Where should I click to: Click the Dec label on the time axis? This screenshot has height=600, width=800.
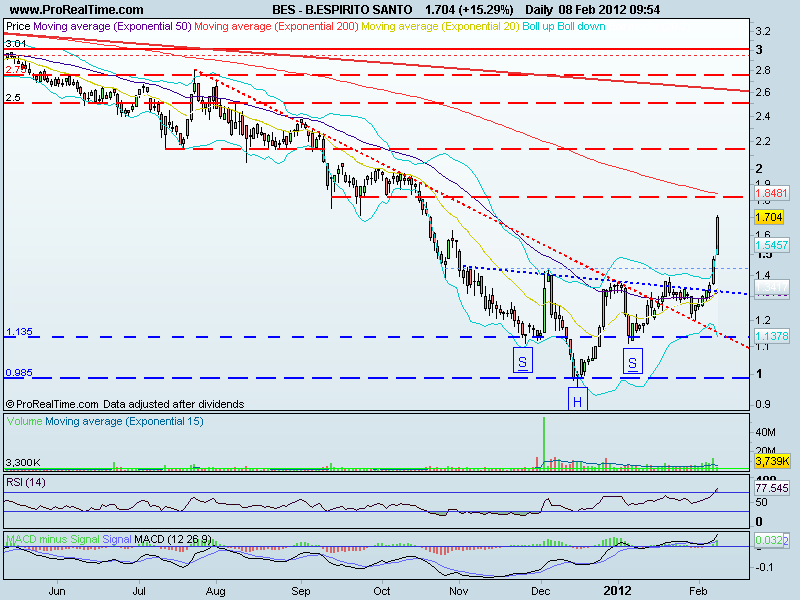541,591
